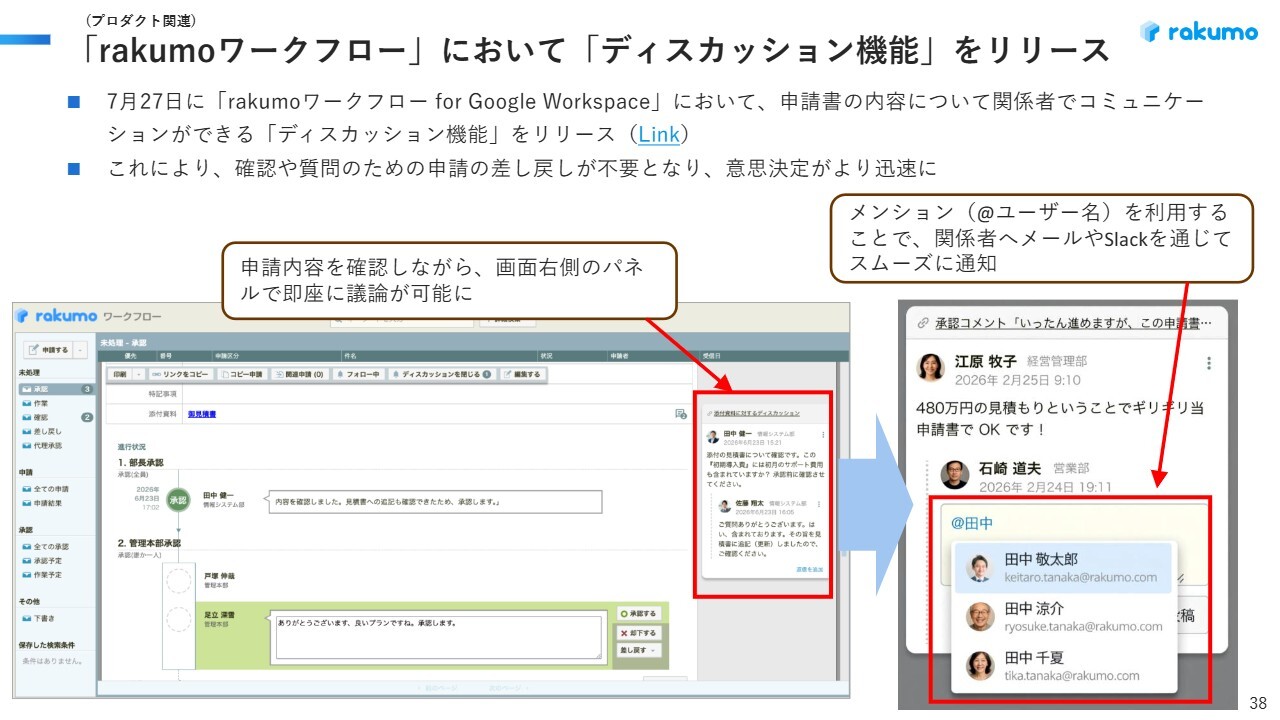Click the 印刷 print button

[x=120, y=374]
